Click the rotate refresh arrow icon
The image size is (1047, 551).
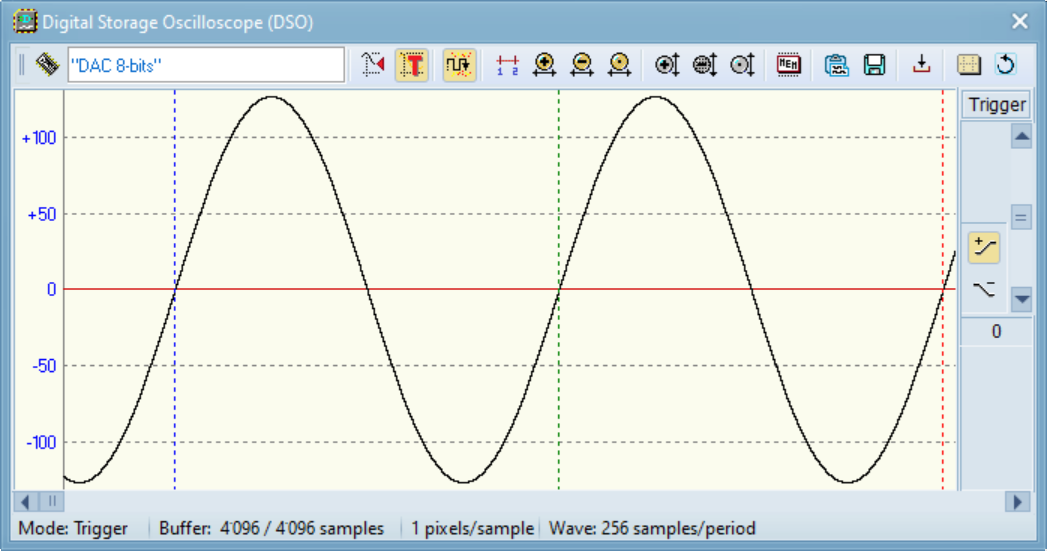[x=1006, y=65]
